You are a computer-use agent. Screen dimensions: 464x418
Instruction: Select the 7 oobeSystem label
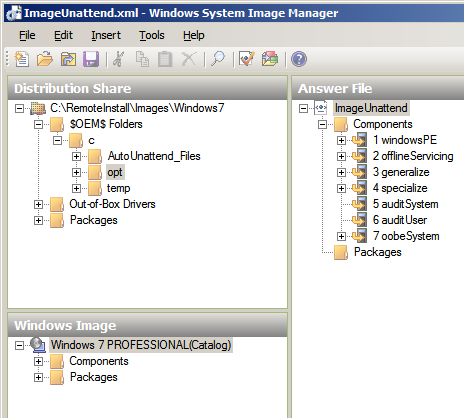tap(406, 236)
